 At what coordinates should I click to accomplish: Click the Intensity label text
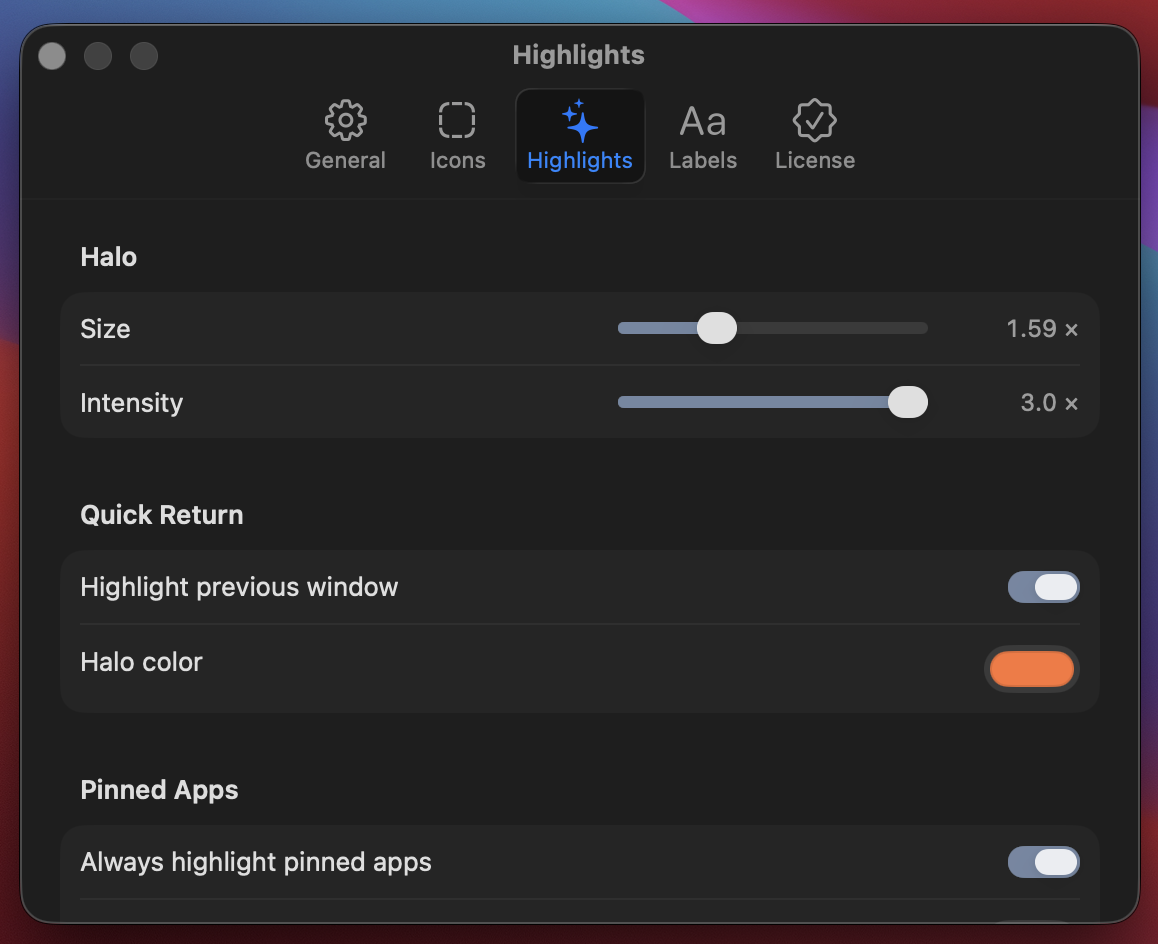click(x=131, y=403)
